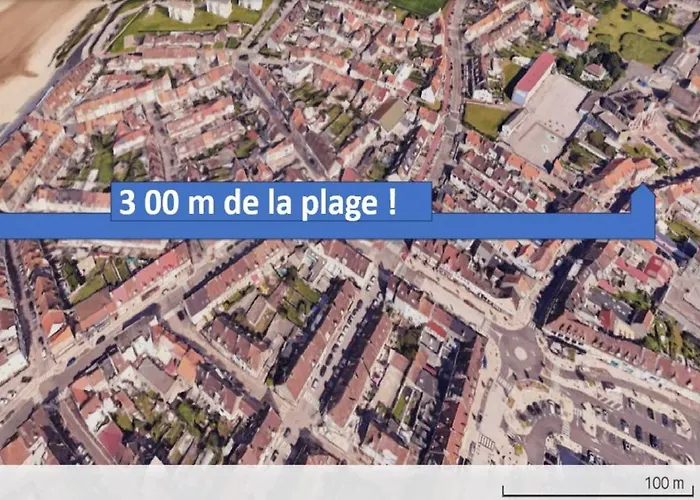The width and height of the screenshot is (700, 500).
Task: Click the "100 m" scale bar text
Action: point(664,483)
